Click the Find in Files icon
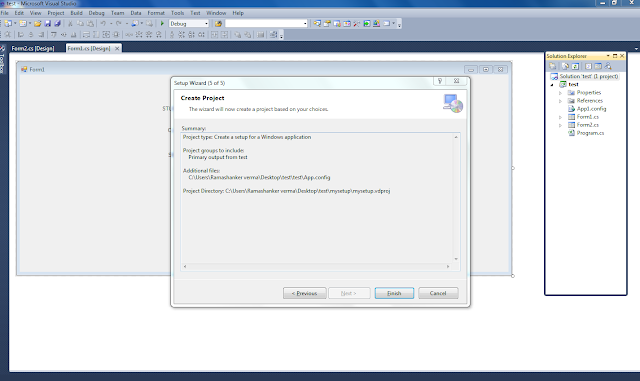Screen dimensions: 640x381 218,24
